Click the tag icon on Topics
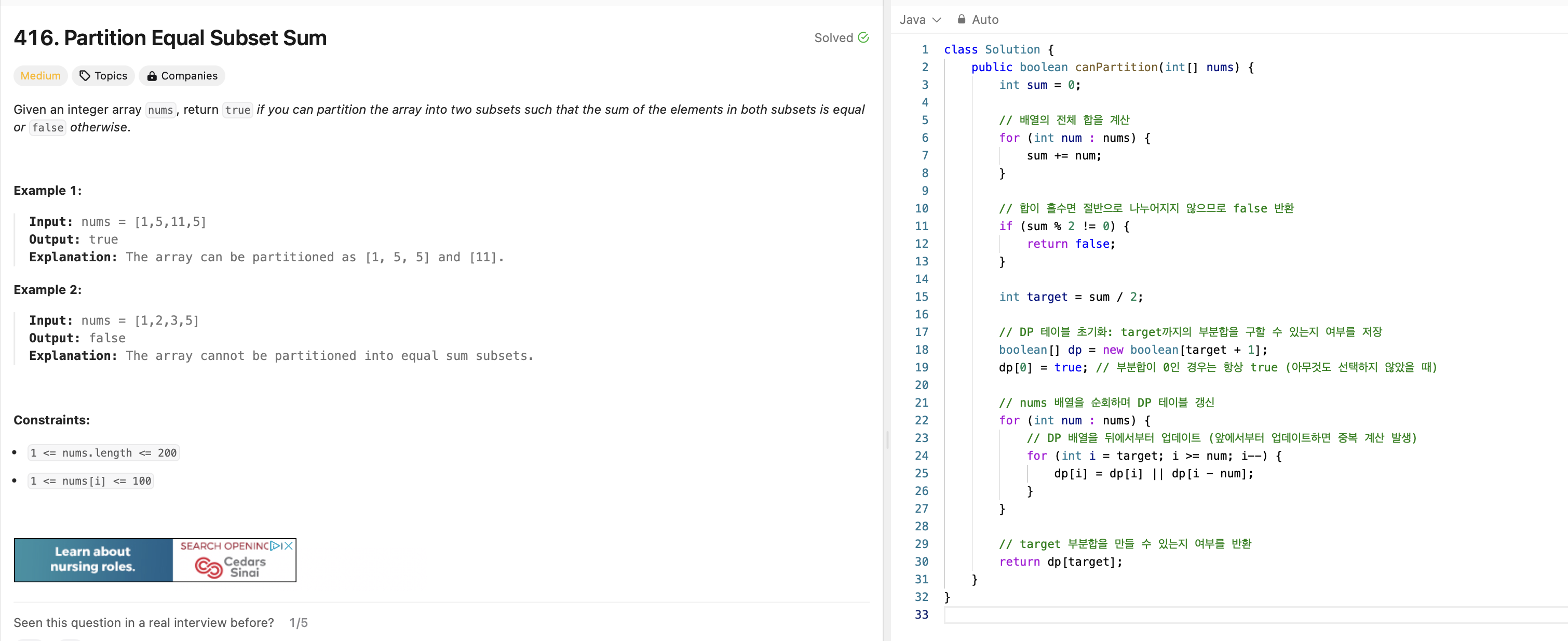The height and width of the screenshot is (641, 1568). [x=85, y=75]
